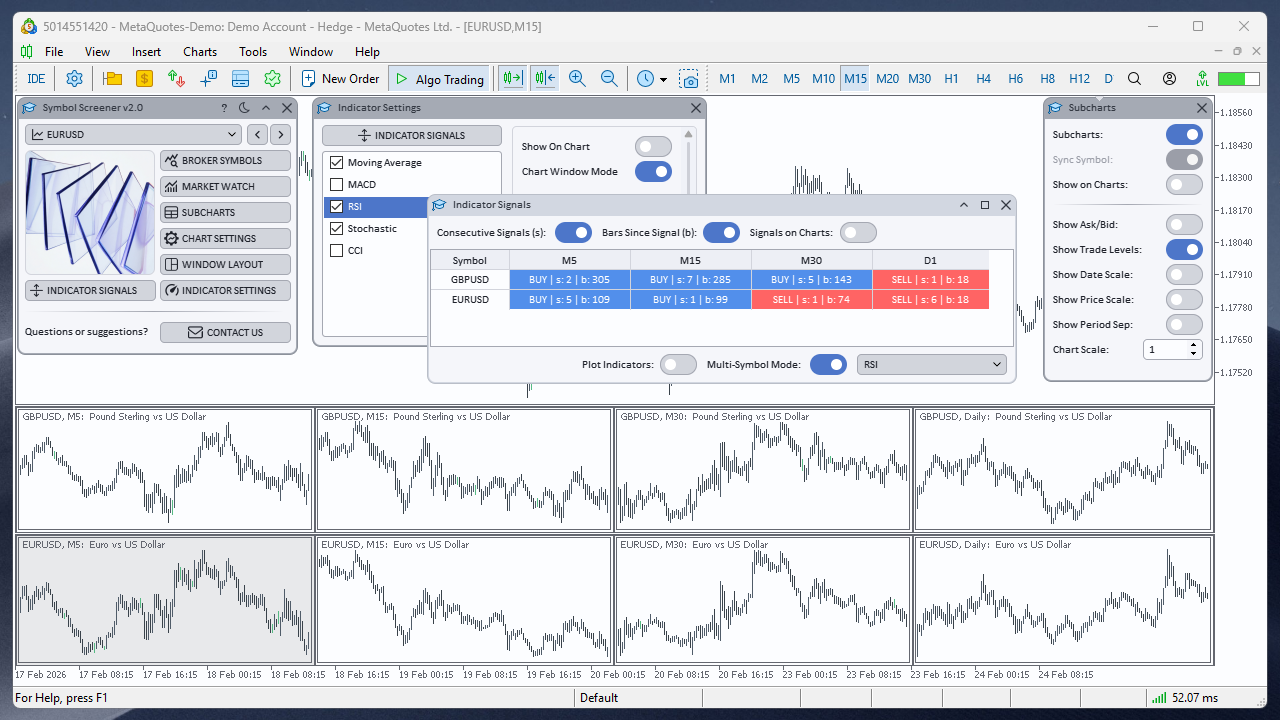Turn off Show Trade Levels toggle
The height and width of the screenshot is (720, 1280).
(x=1184, y=250)
